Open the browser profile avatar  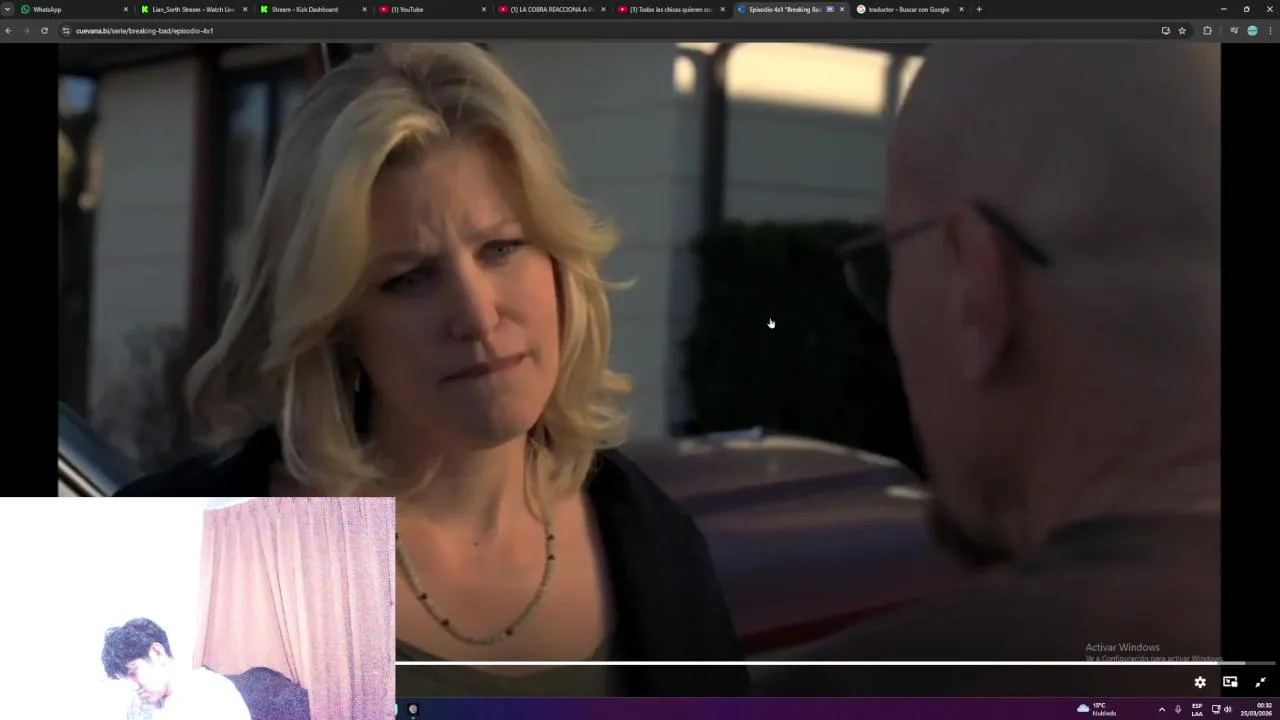point(1252,30)
